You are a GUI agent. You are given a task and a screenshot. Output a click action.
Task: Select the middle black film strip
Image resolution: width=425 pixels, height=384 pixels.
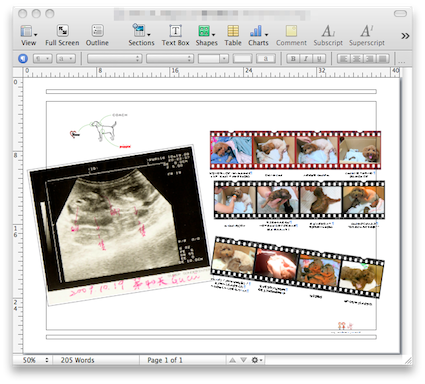[x=299, y=200]
